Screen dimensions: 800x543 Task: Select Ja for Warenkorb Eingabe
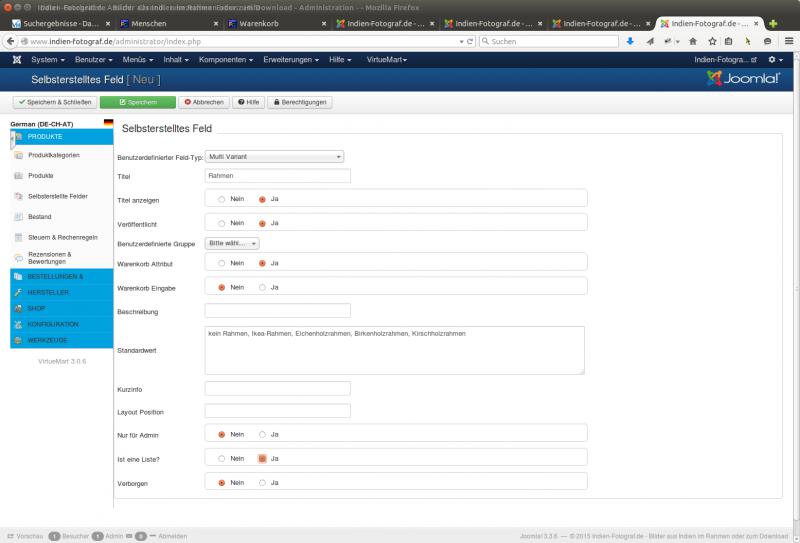pos(262,287)
